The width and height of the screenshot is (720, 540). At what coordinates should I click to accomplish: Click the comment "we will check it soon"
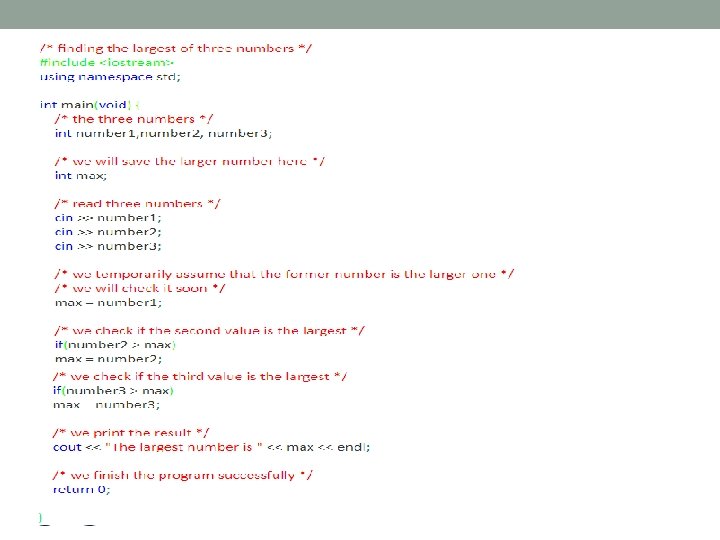pos(140,288)
